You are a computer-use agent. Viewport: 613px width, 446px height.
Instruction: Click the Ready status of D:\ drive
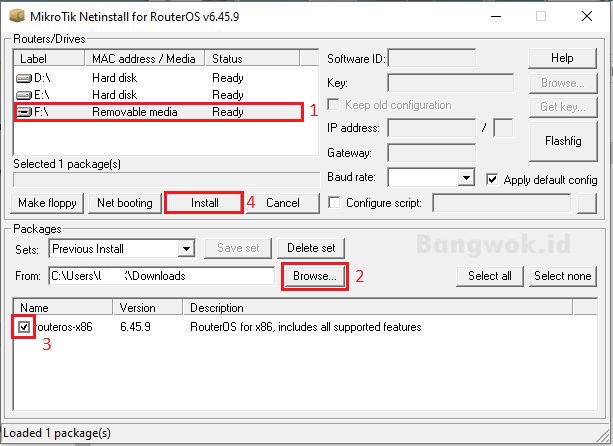click(228, 78)
